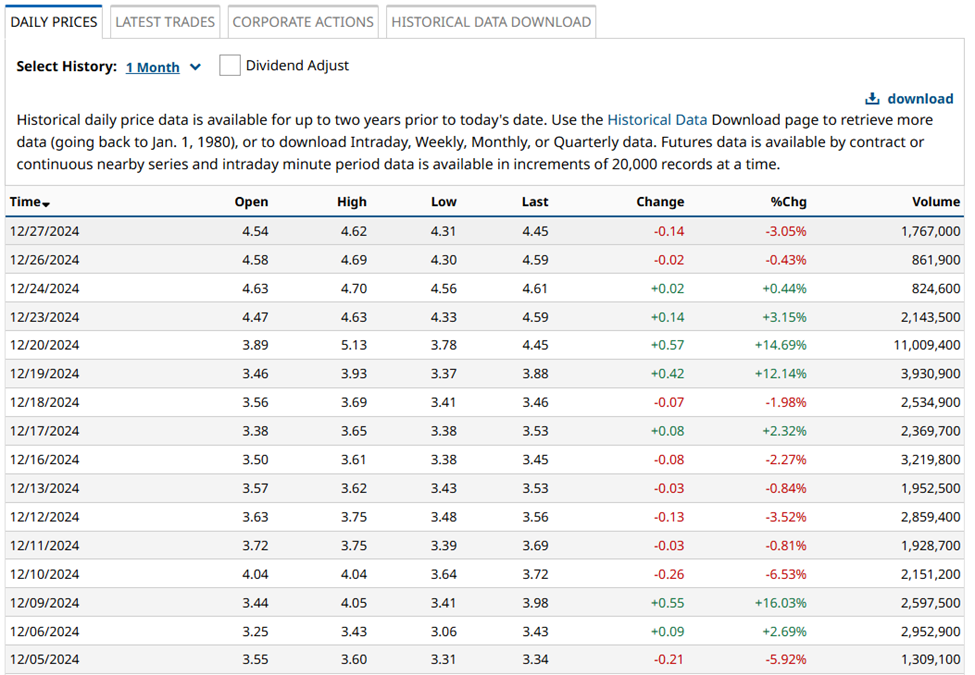Select the Daily Prices tab
This screenshot has width=975, height=675.
54,21
